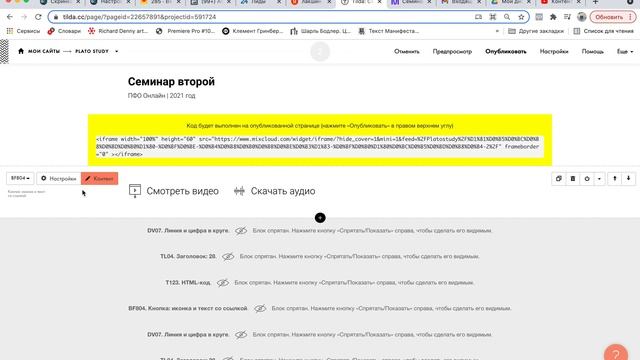This screenshot has width=640, height=360.
Task: Click inside the iframe HTML code block
Action: [320, 147]
